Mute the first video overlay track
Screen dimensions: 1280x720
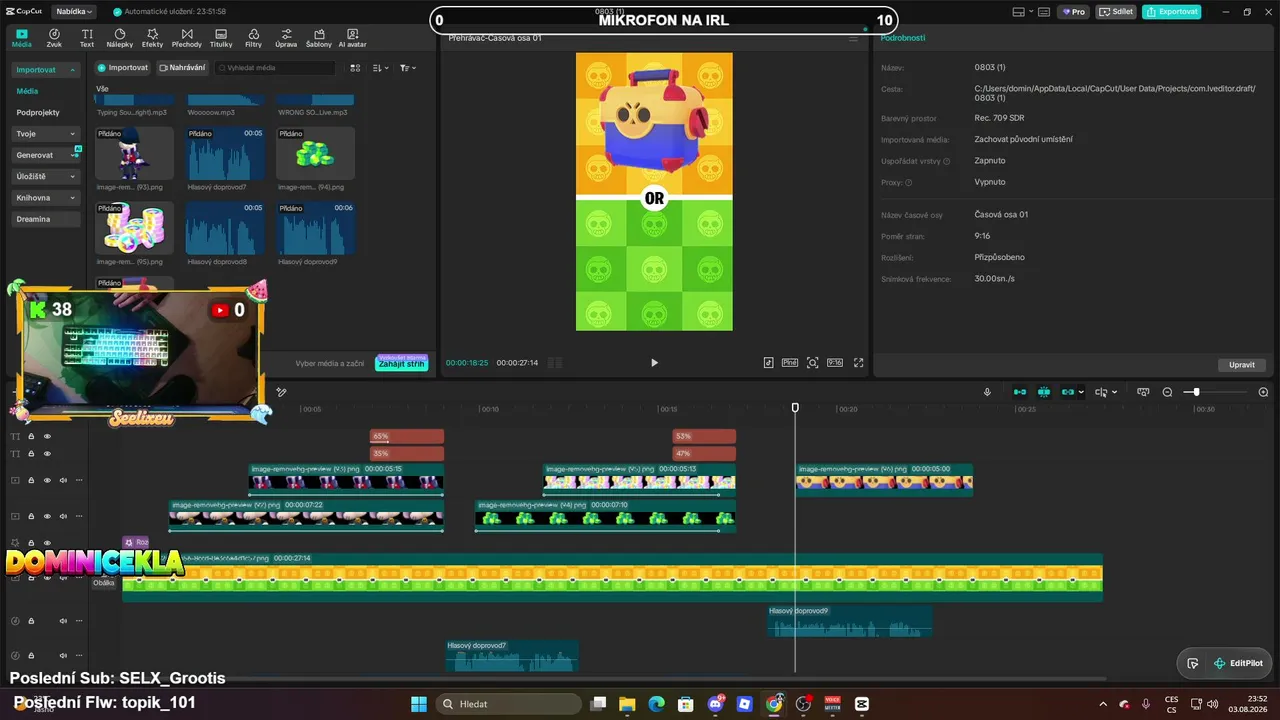[x=63, y=480]
